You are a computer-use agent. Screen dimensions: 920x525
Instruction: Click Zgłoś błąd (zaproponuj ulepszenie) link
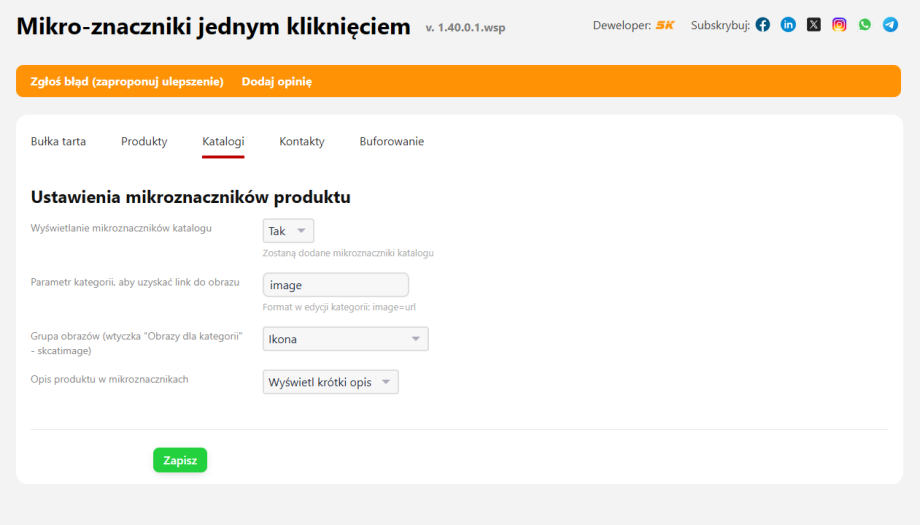click(x=127, y=82)
